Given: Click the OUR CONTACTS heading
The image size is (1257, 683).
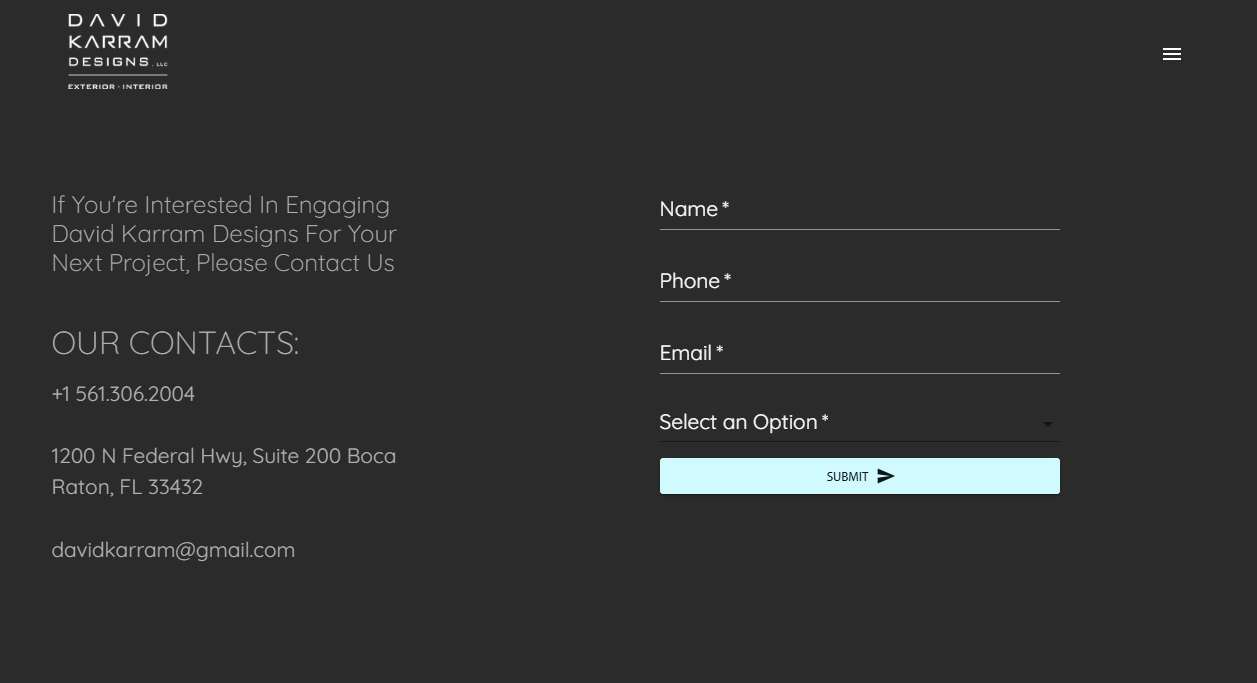Looking at the screenshot, I should click(175, 343).
